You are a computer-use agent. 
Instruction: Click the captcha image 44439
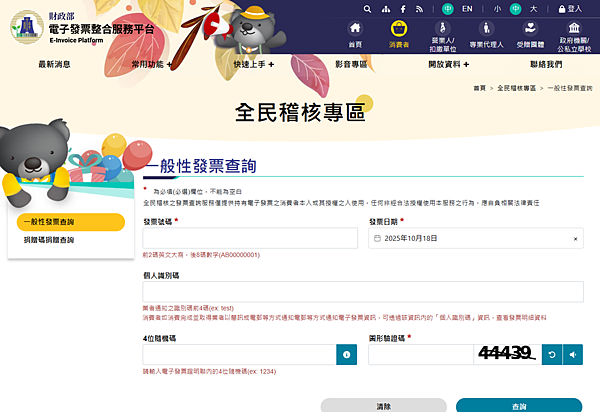coord(507,354)
